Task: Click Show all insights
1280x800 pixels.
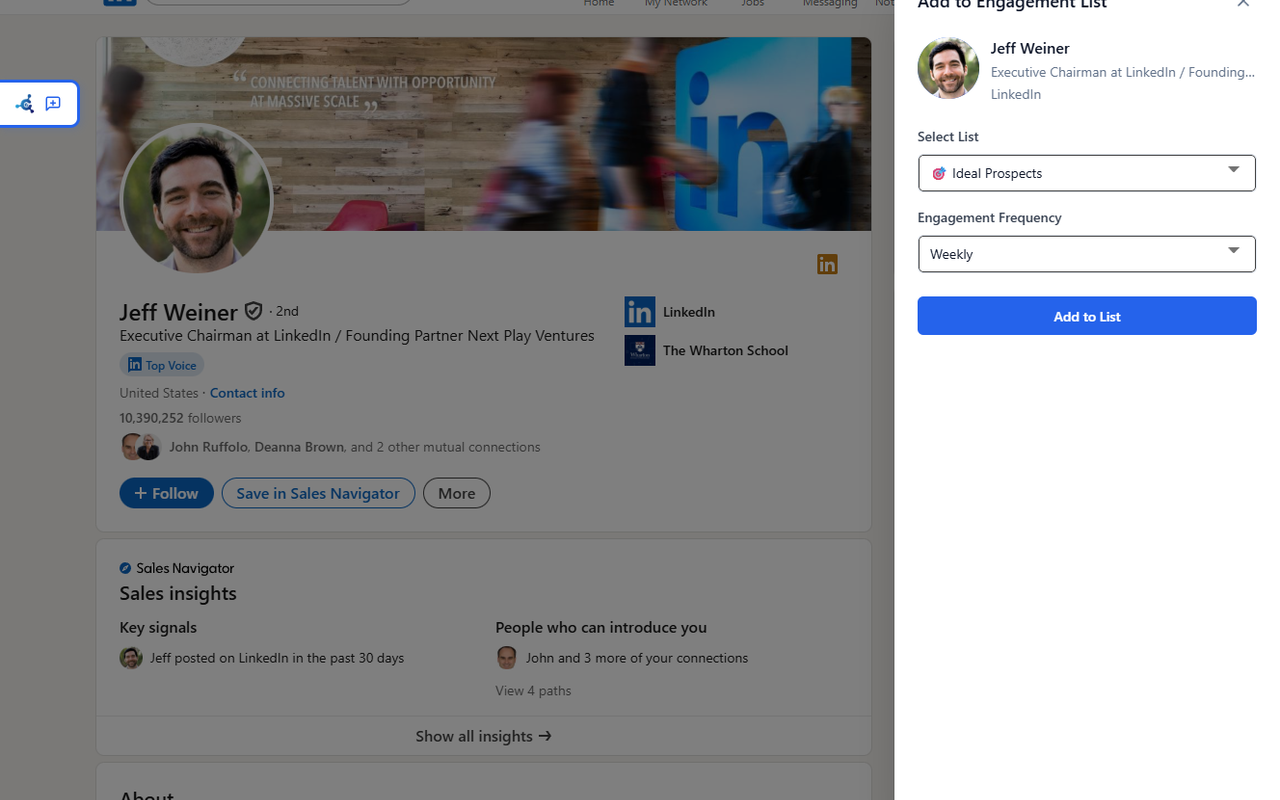Action: point(484,736)
